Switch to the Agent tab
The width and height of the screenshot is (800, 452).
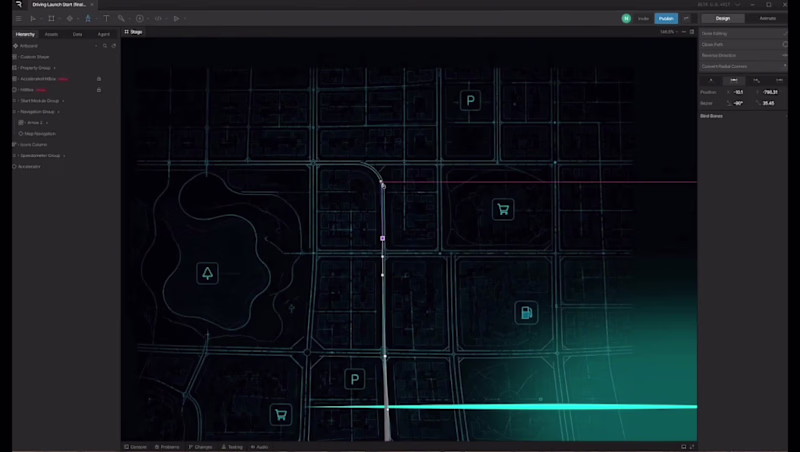point(104,34)
